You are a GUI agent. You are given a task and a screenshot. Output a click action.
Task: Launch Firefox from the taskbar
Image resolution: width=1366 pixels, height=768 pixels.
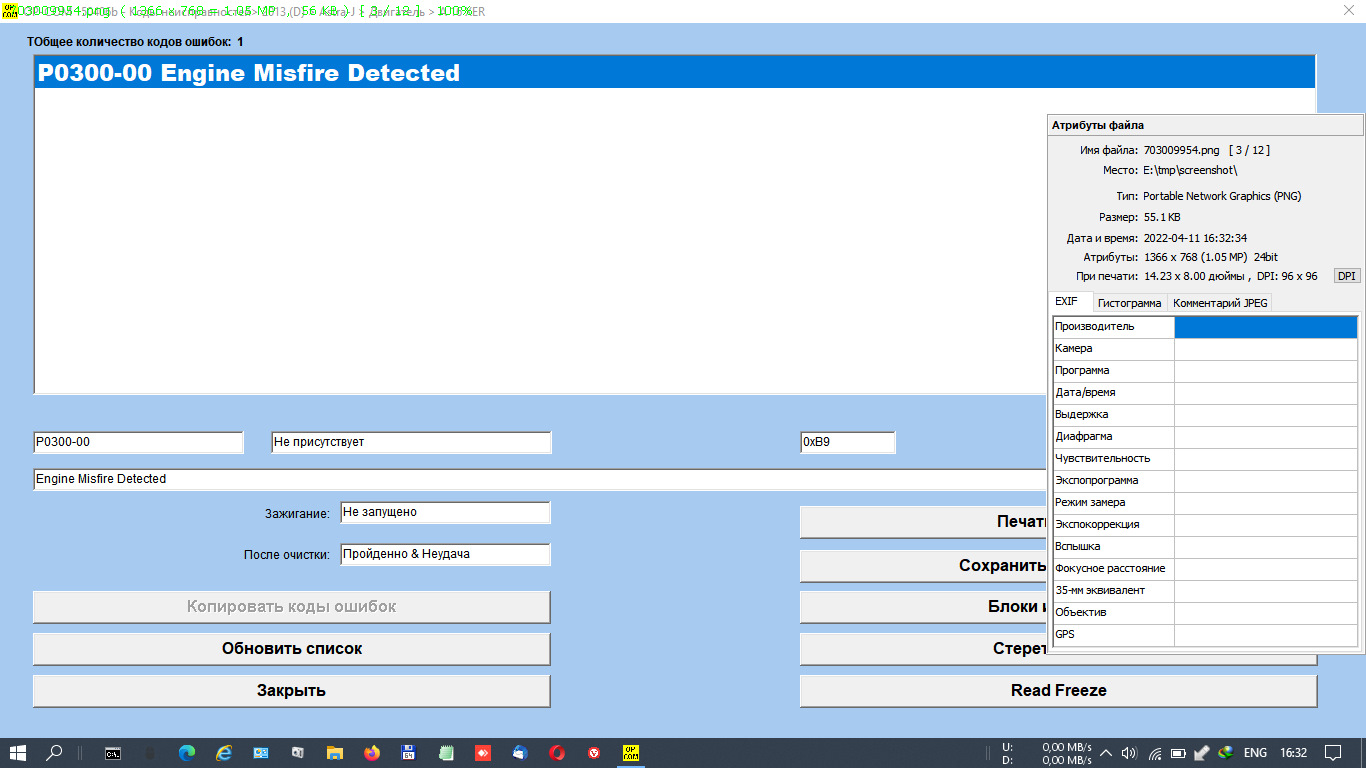click(372, 753)
